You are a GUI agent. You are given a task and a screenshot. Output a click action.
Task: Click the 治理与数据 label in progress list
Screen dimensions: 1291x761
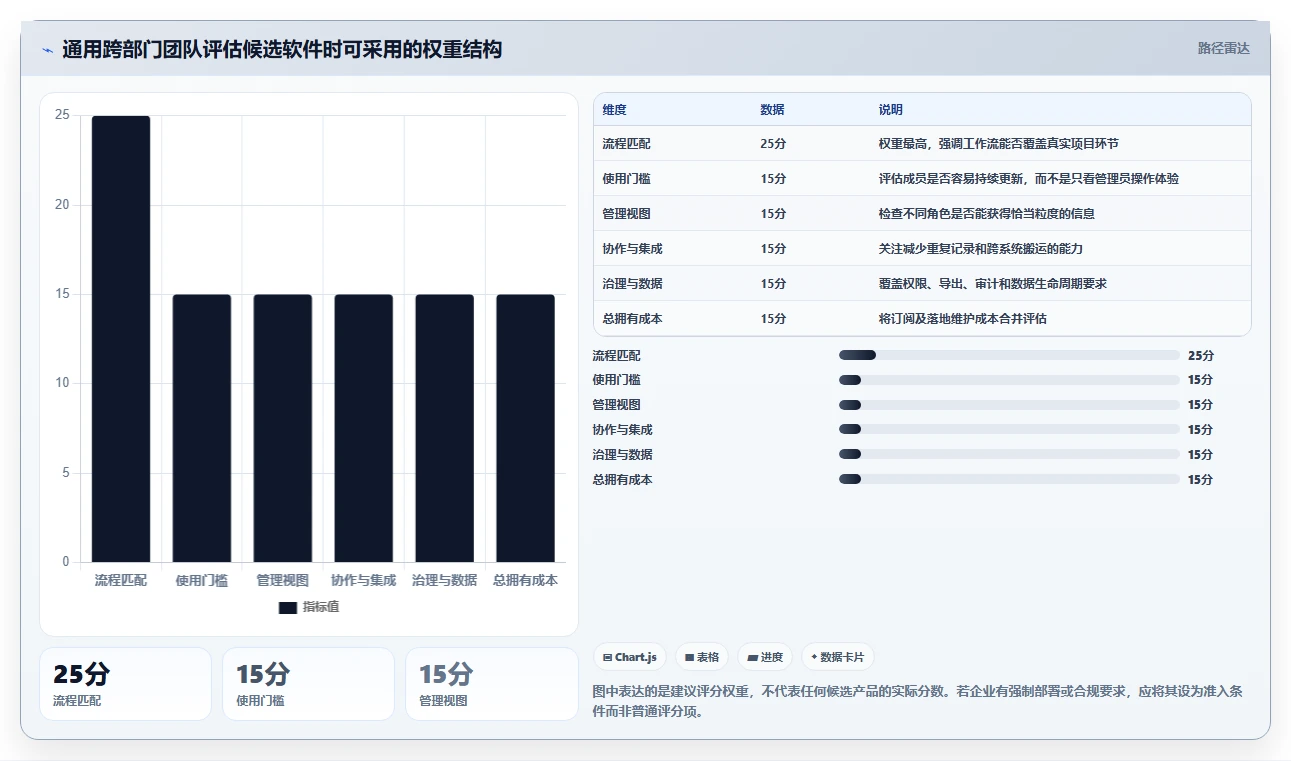point(622,455)
